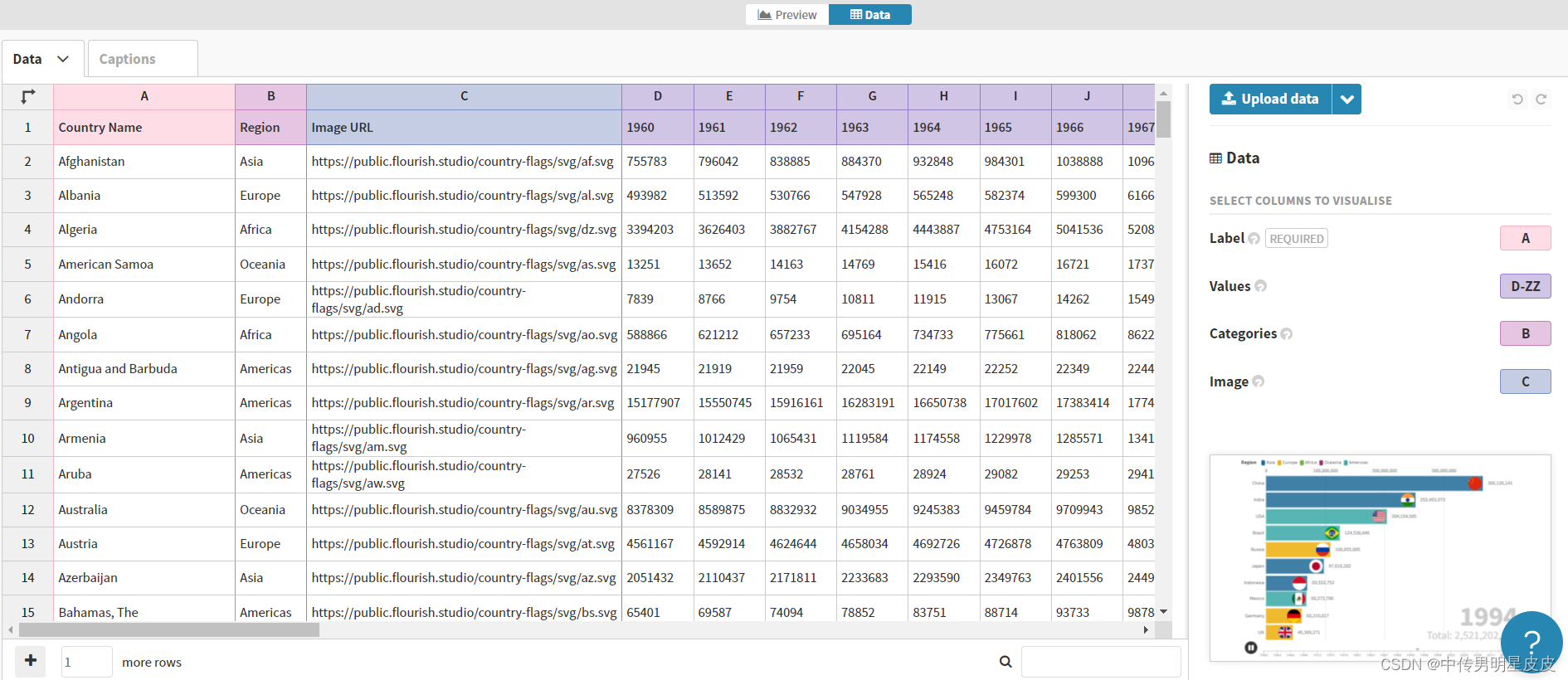Viewport: 1568px width, 680px height.
Task: Click the scroll up arrow of table
Action: pos(1163,93)
